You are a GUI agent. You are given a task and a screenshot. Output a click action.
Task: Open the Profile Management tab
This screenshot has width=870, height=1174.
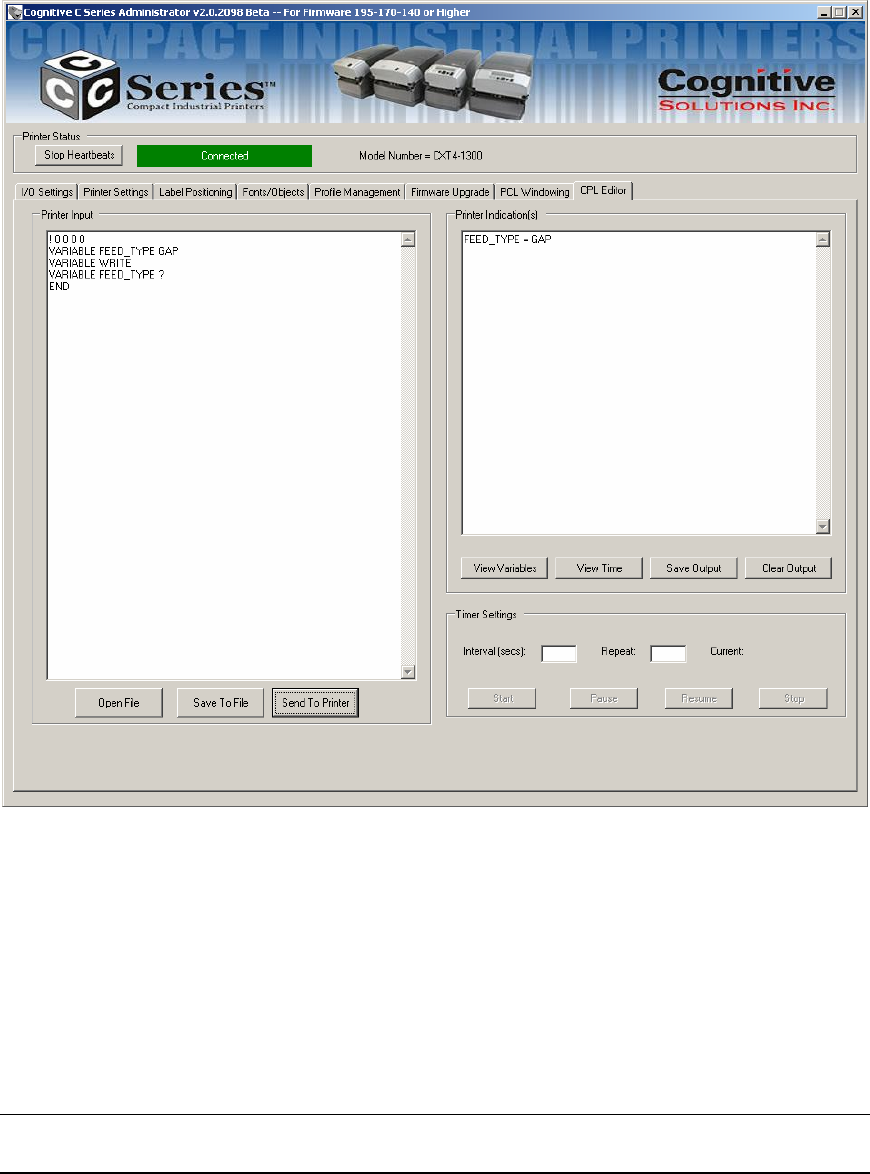point(357,192)
